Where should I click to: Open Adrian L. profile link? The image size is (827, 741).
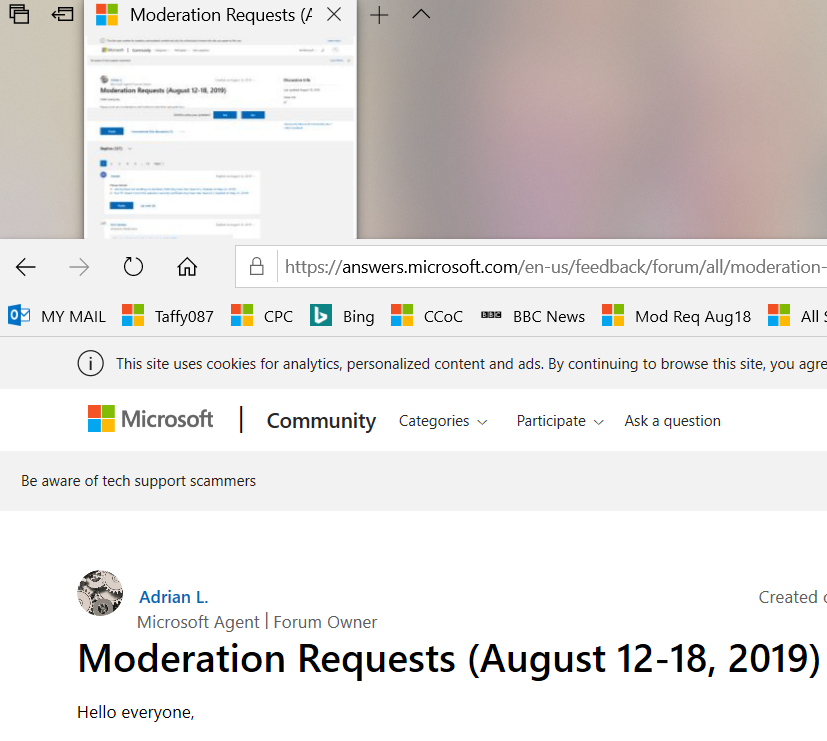click(x=174, y=597)
